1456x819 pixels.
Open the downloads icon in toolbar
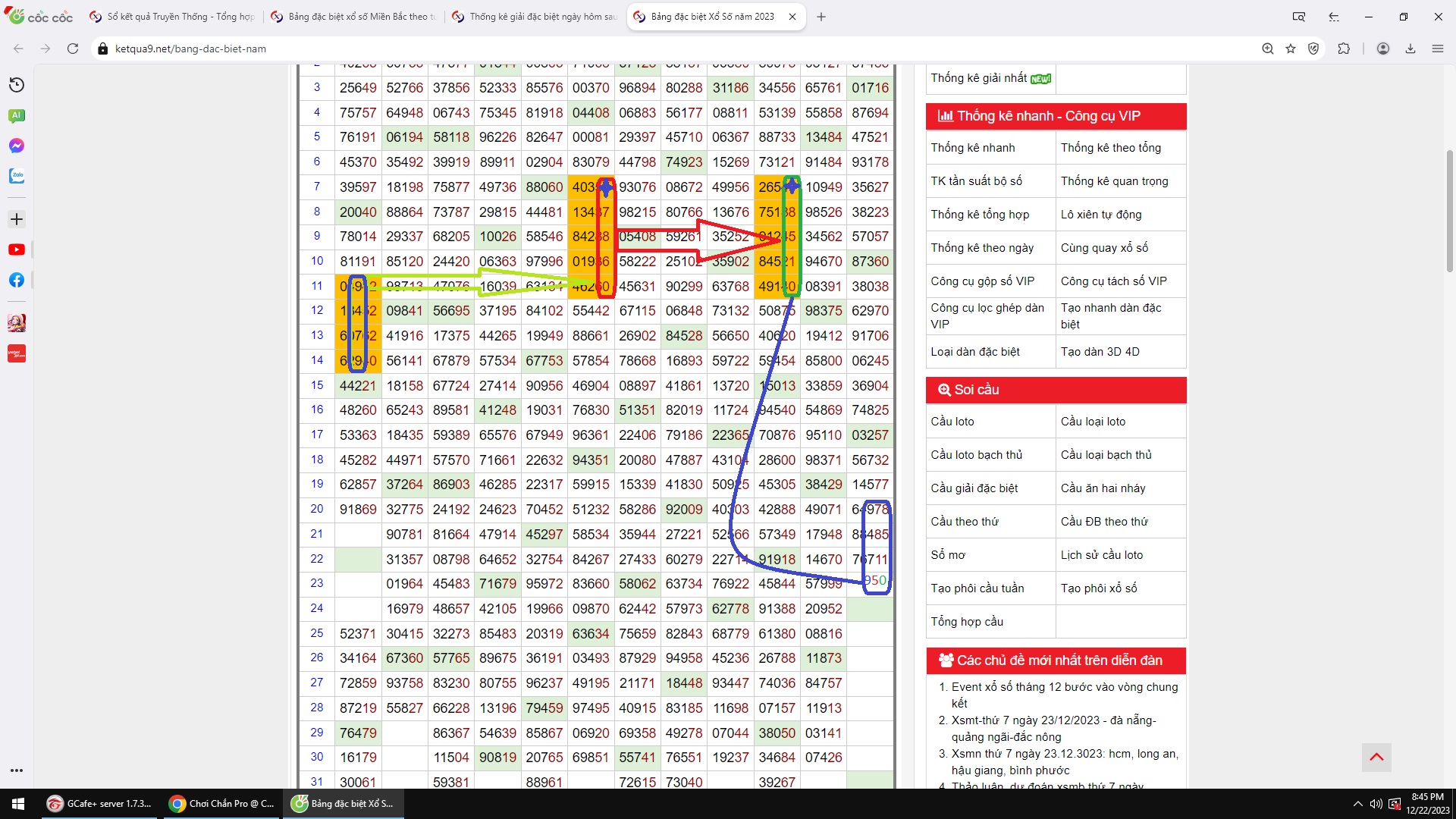pos(1410,49)
